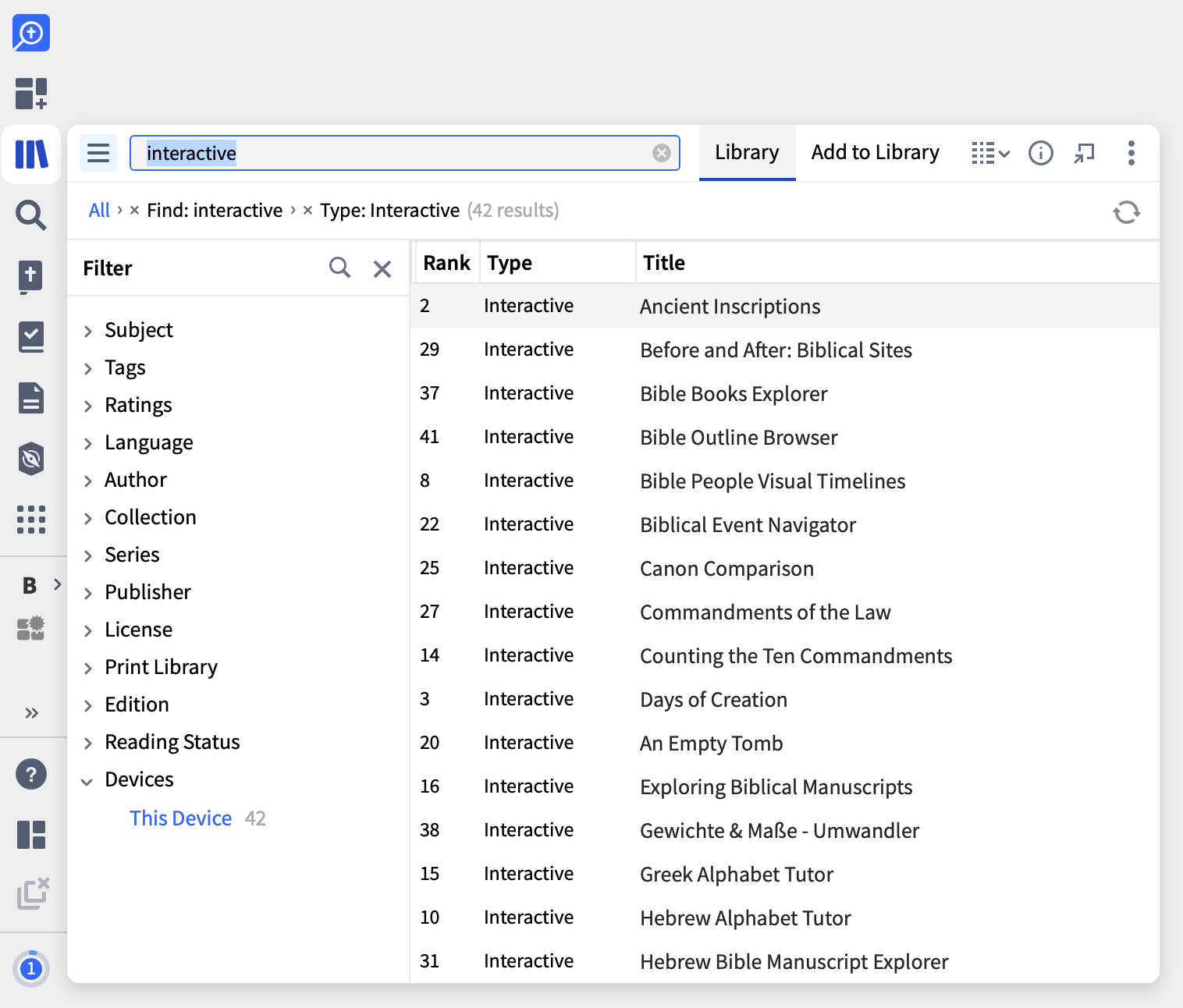Click the All breadcrumb link

pos(99,211)
